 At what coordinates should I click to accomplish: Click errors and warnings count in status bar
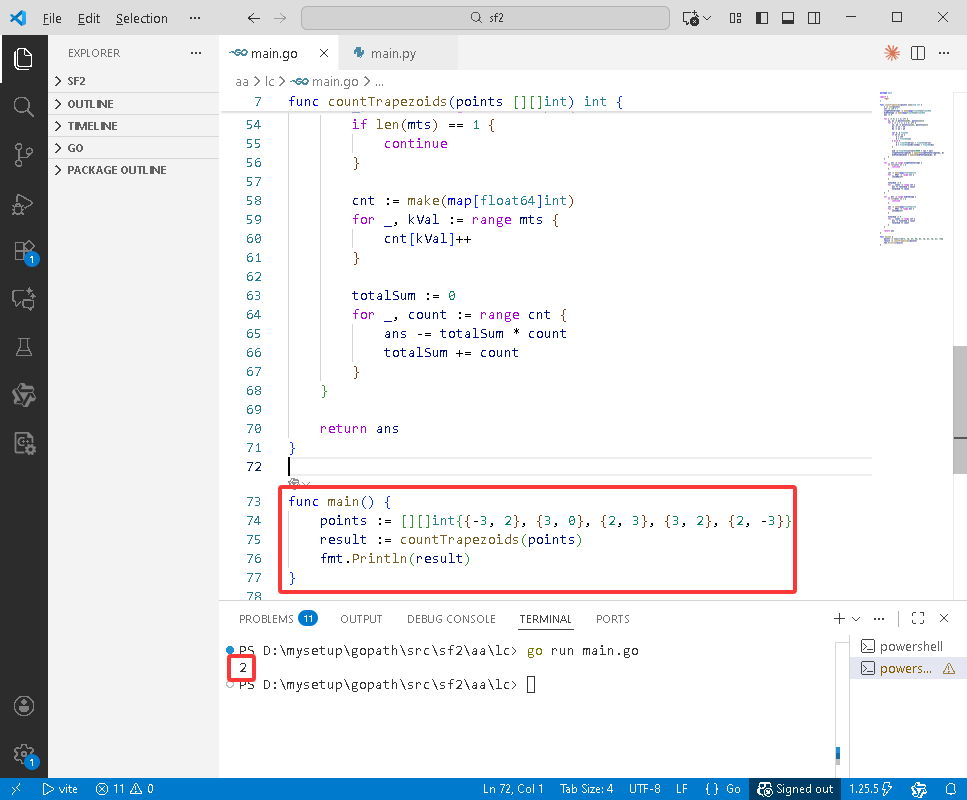(125, 789)
